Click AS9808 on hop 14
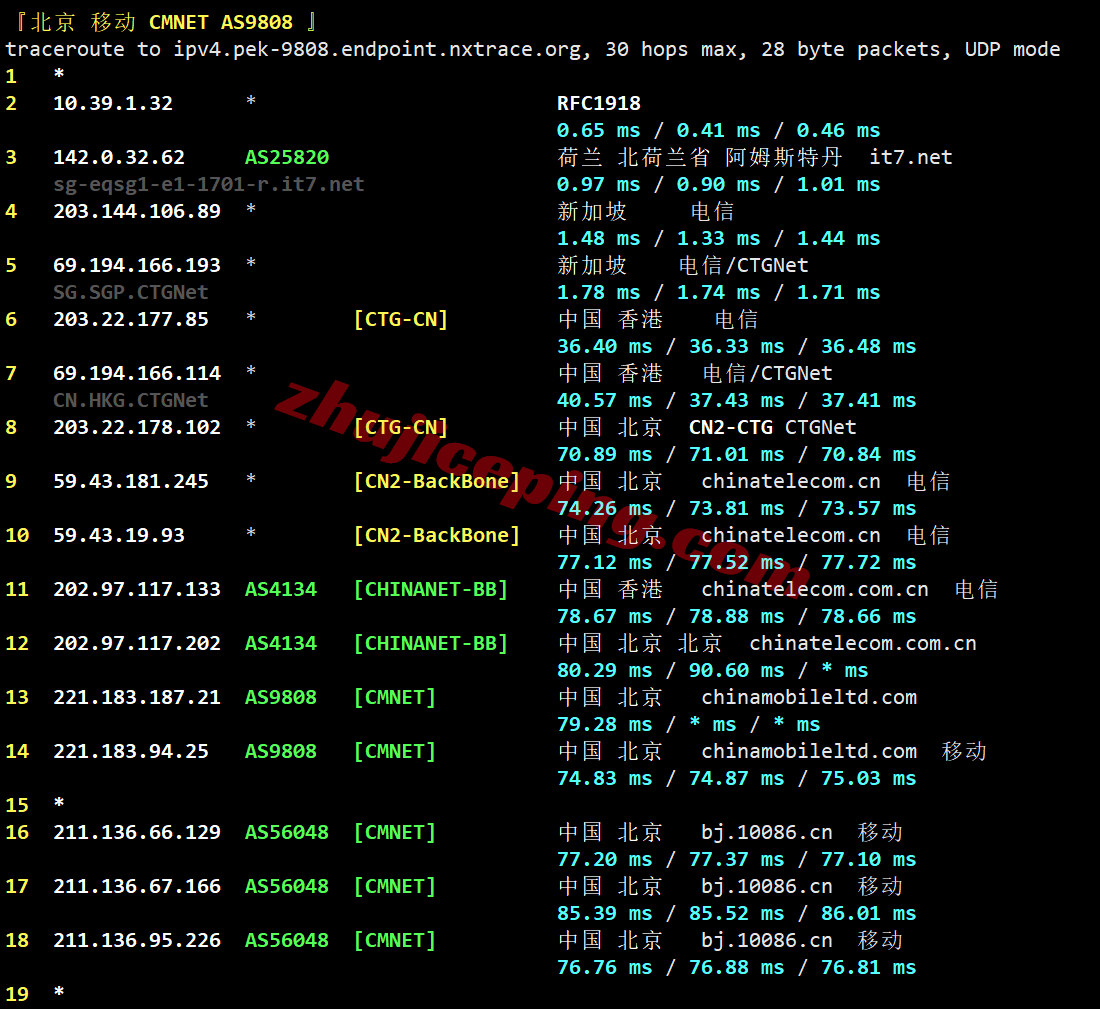Viewport: 1100px width, 1009px height. click(281, 751)
